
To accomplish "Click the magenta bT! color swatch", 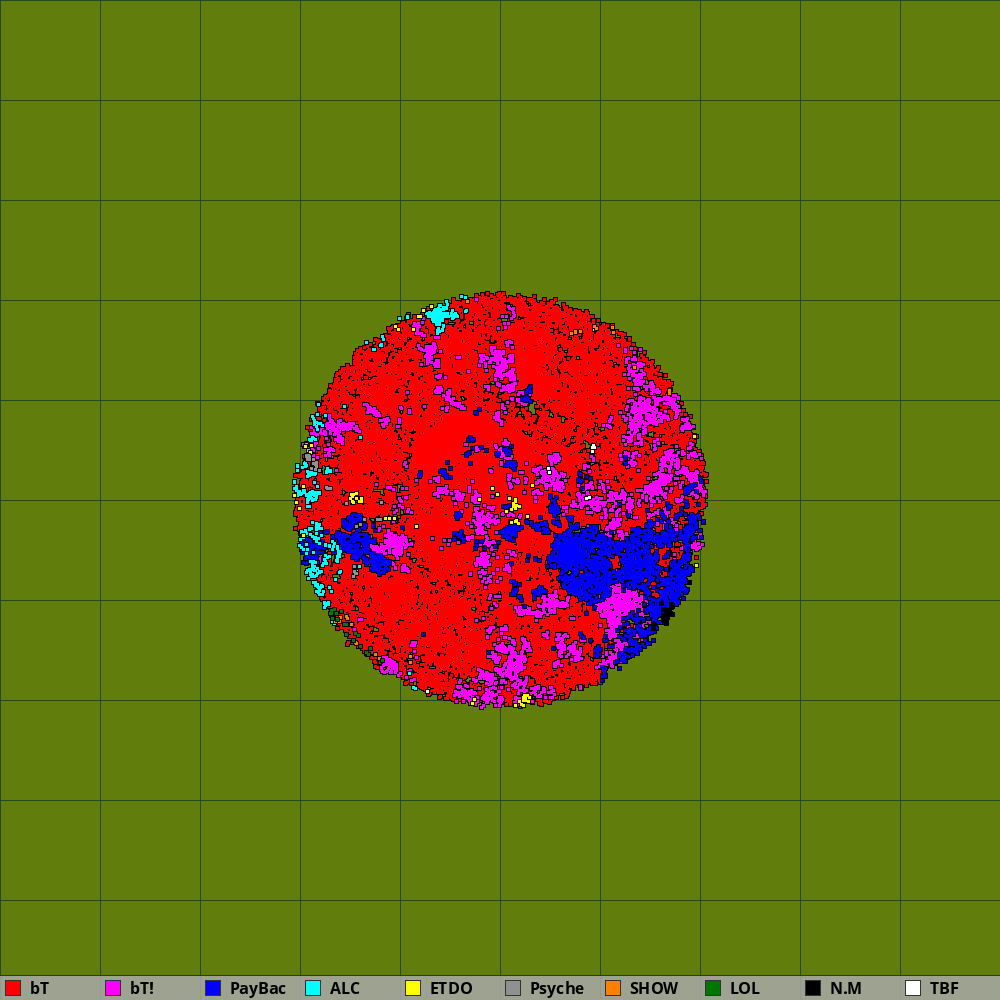I will pyautogui.click(x=113, y=988).
